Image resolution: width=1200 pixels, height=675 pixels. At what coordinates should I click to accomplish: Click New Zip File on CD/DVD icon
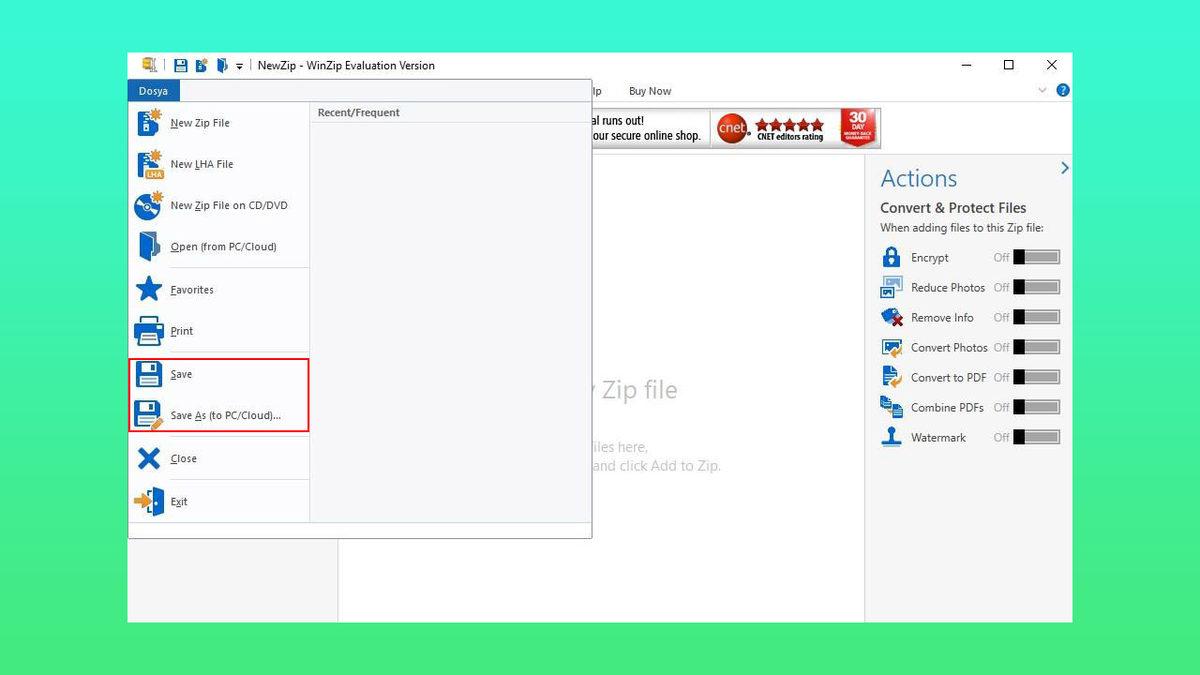click(x=147, y=205)
